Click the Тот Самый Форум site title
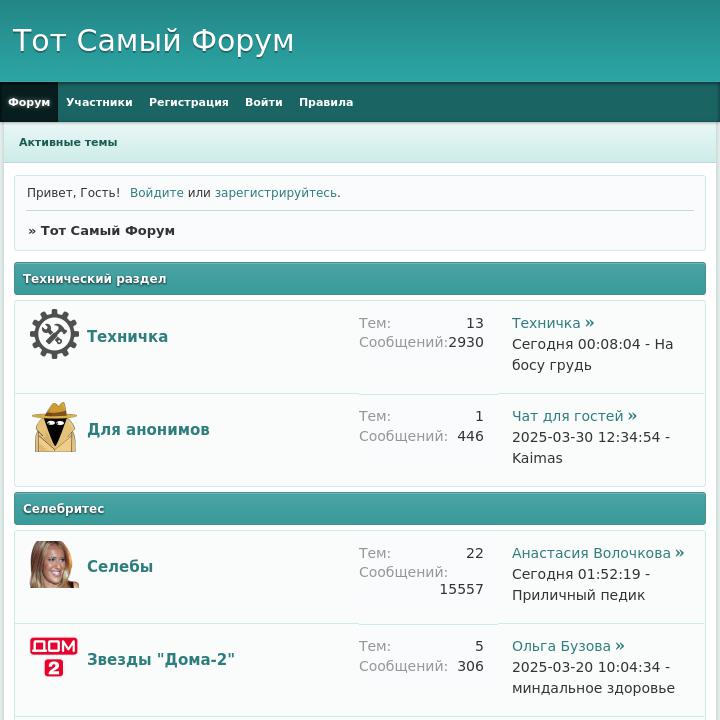 point(153,40)
